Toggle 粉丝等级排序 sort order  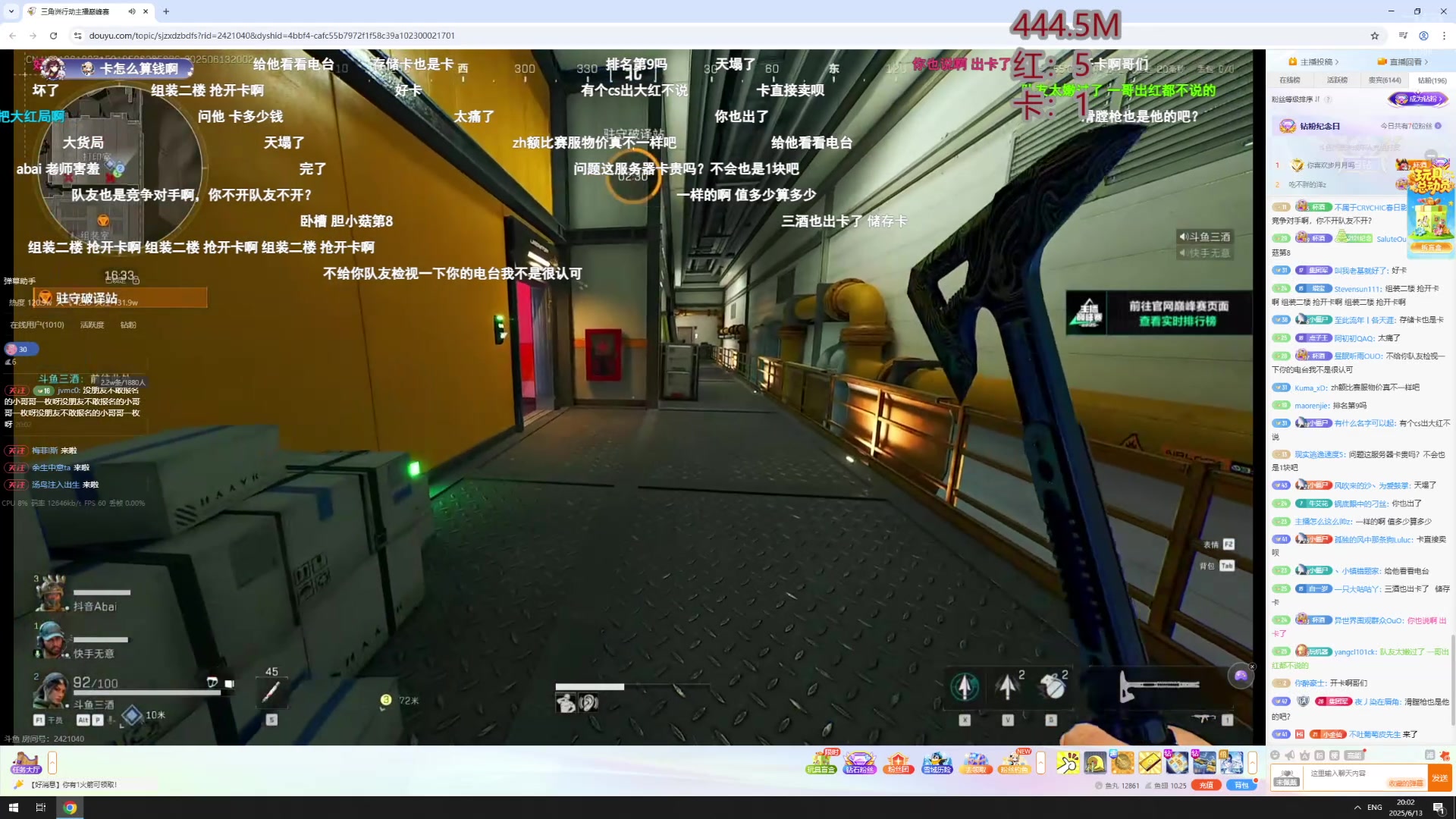pyautogui.click(x=1296, y=99)
